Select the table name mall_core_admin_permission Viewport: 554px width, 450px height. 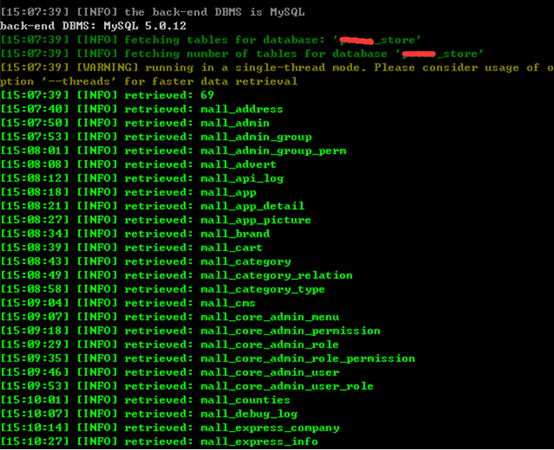[290, 331]
